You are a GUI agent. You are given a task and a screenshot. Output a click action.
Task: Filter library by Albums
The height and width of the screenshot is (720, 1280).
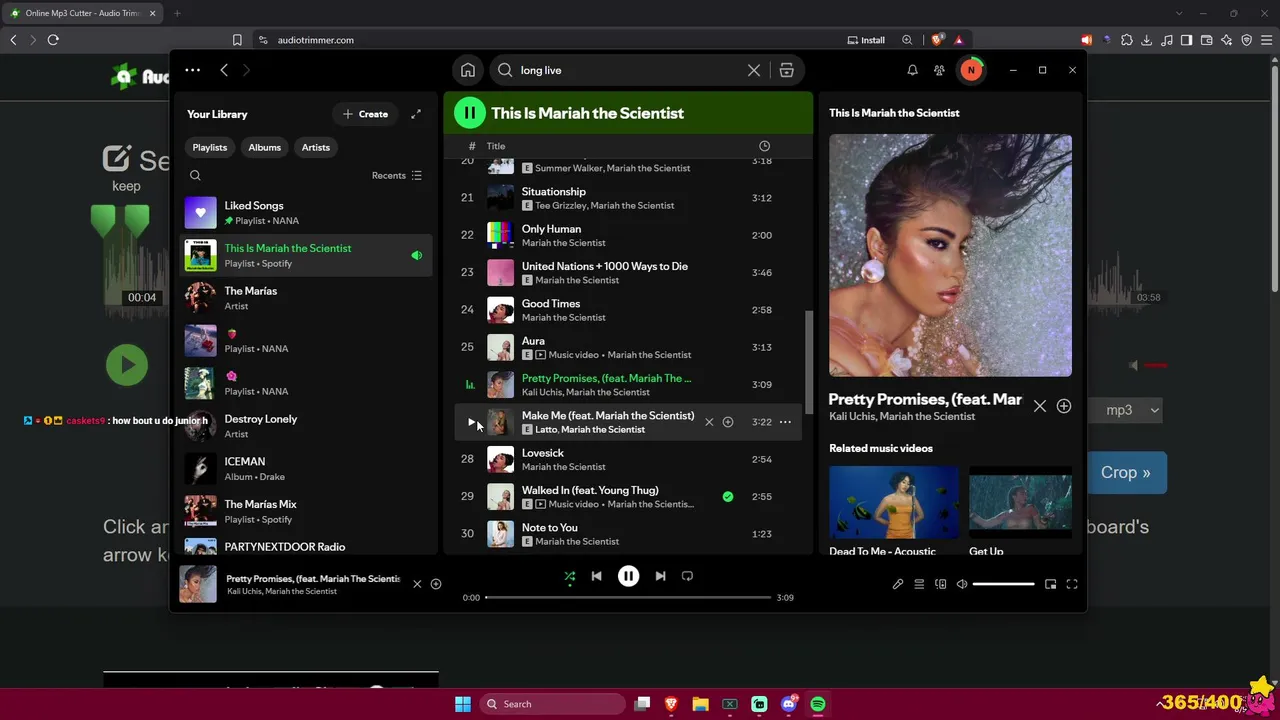(x=265, y=147)
